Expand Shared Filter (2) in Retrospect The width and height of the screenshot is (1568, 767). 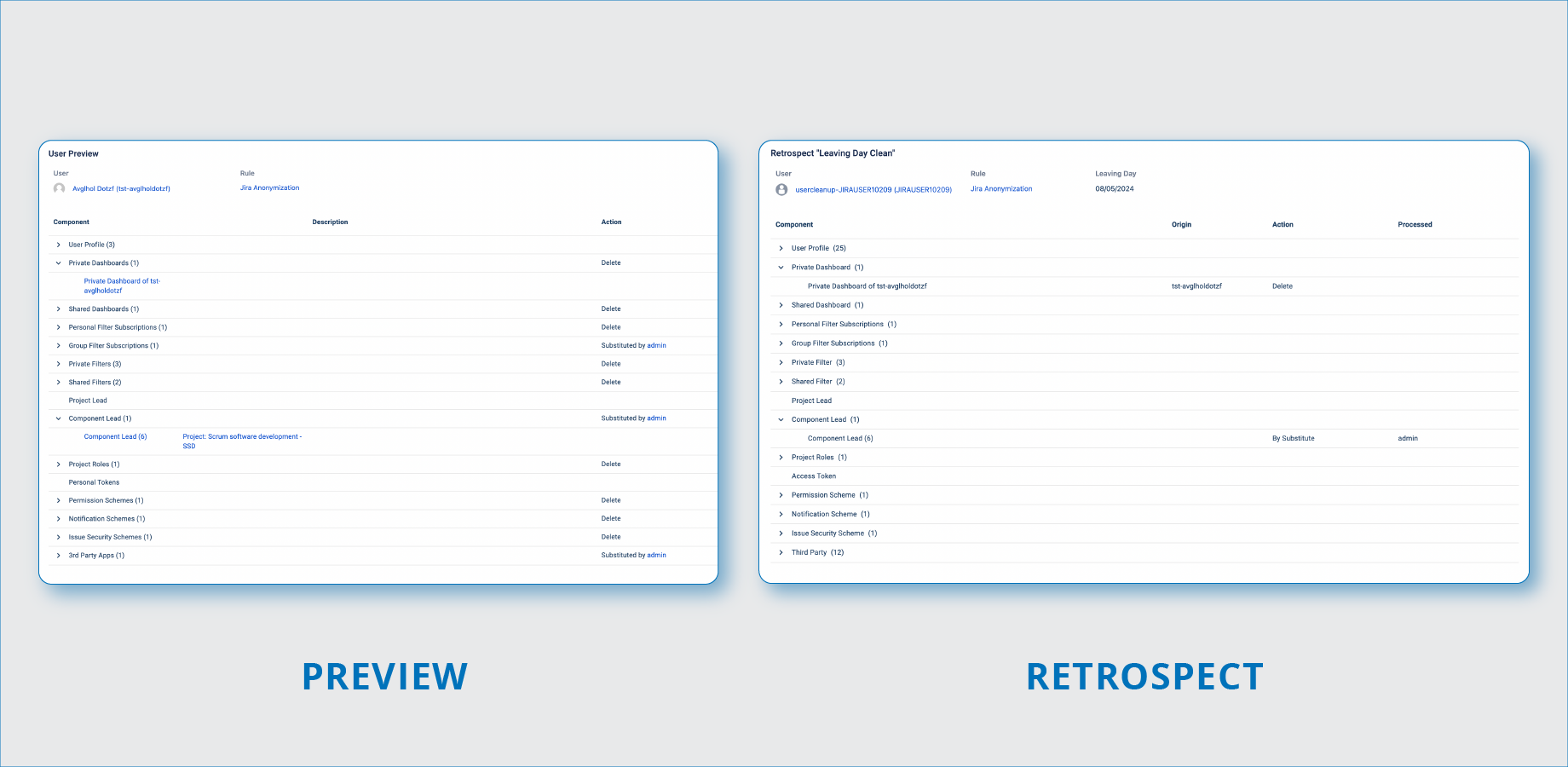coord(781,382)
